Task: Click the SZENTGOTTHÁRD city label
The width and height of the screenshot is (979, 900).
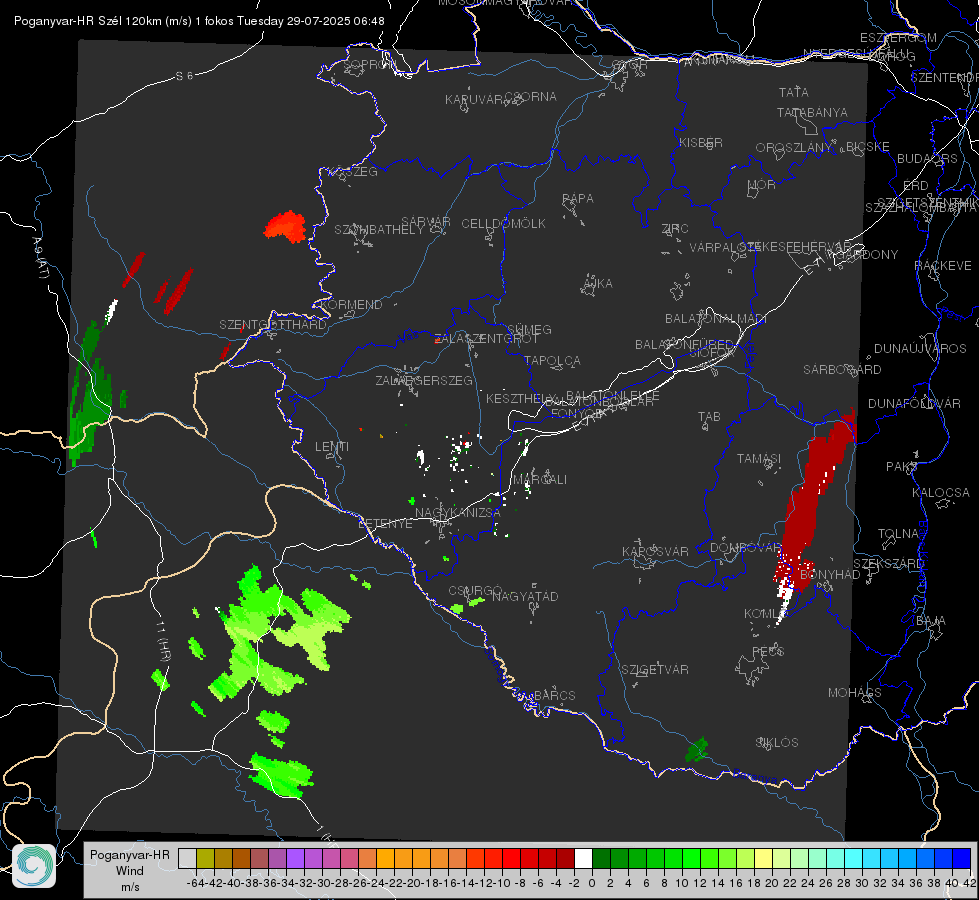Action: [273, 325]
